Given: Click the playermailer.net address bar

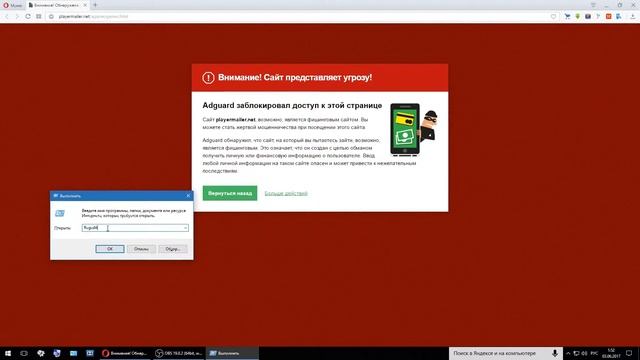Looking at the screenshot, I should pos(302,16).
